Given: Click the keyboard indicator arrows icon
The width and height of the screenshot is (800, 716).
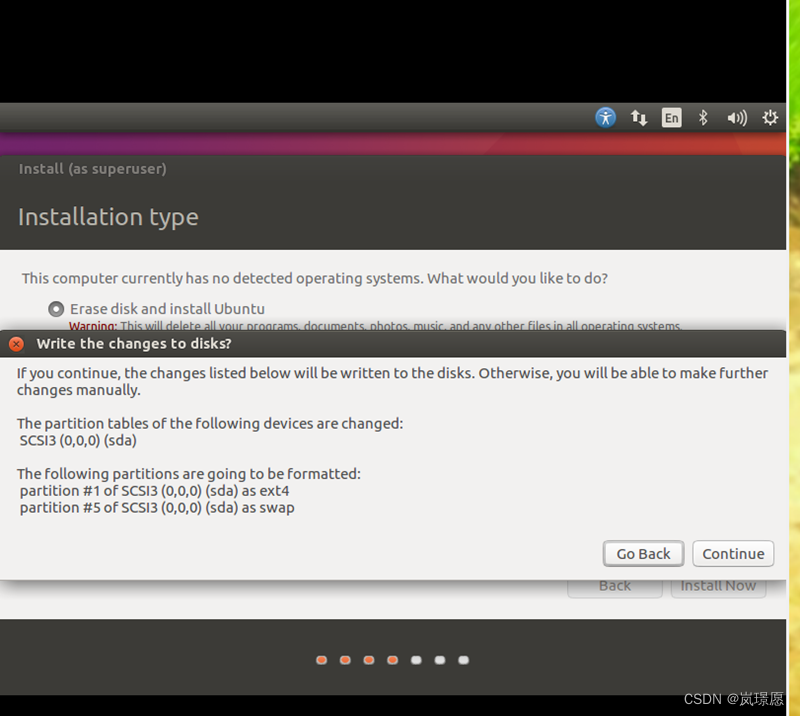Looking at the screenshot, I should tap(639, 117).
